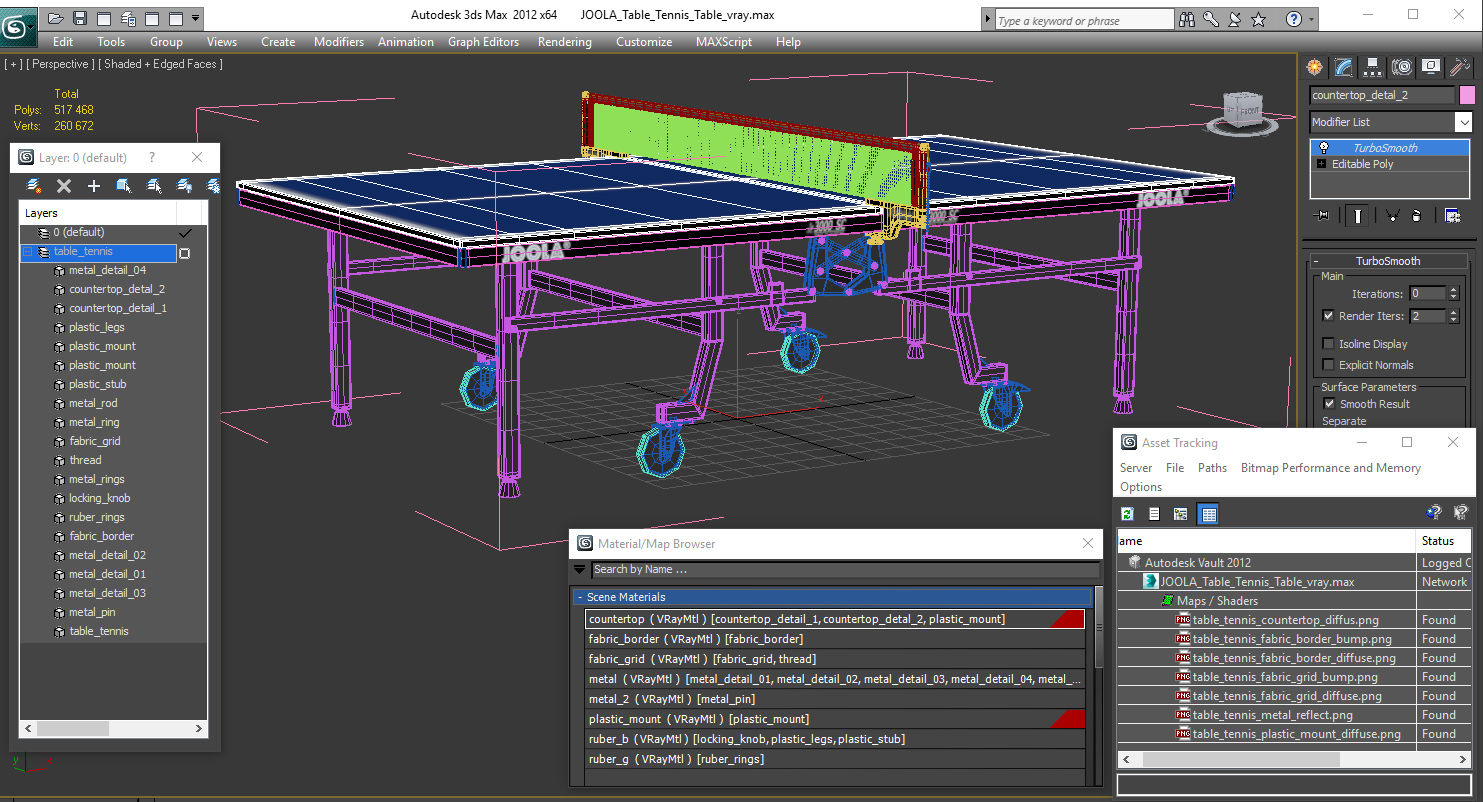The image size is (1483, 802).
Task: Click Remove Modifier from stack icon
Action: pyautogui.click(x=1417, y=215)
